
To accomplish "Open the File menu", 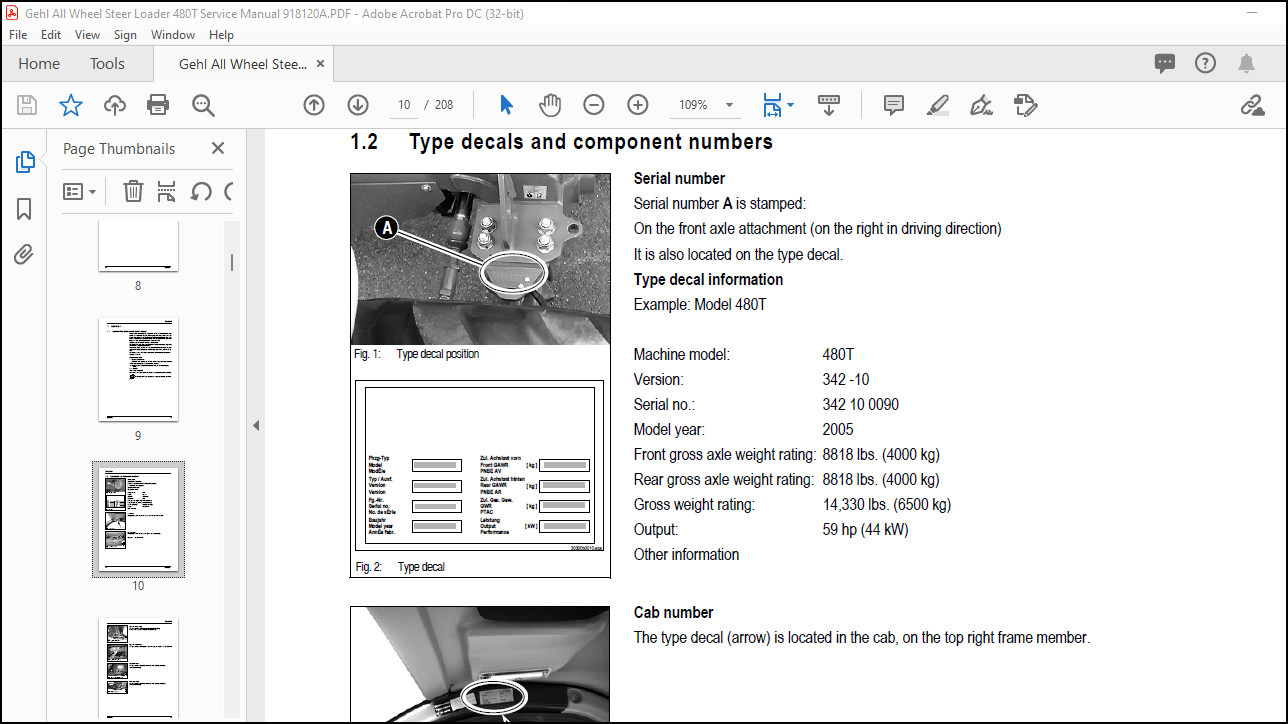I will tap(18, 34).
